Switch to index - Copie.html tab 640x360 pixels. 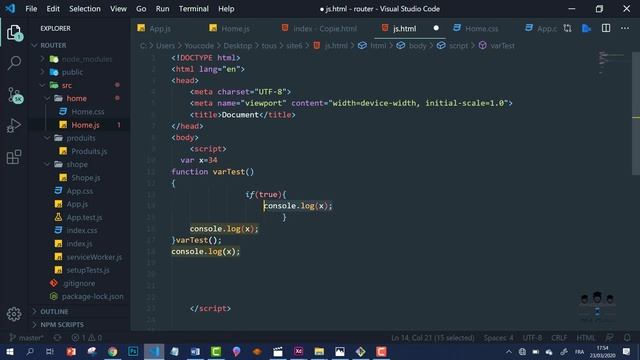pos(324,28)
